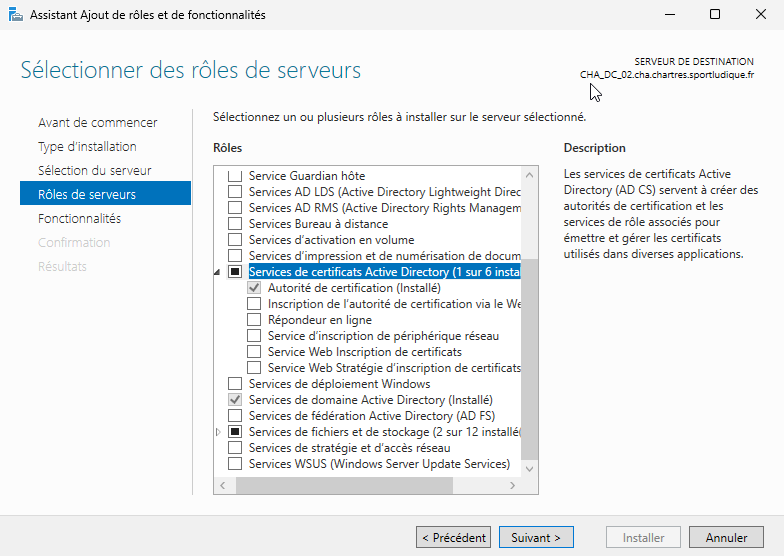Click the Précédent button

pyautogui.click(x=454, y=537)
